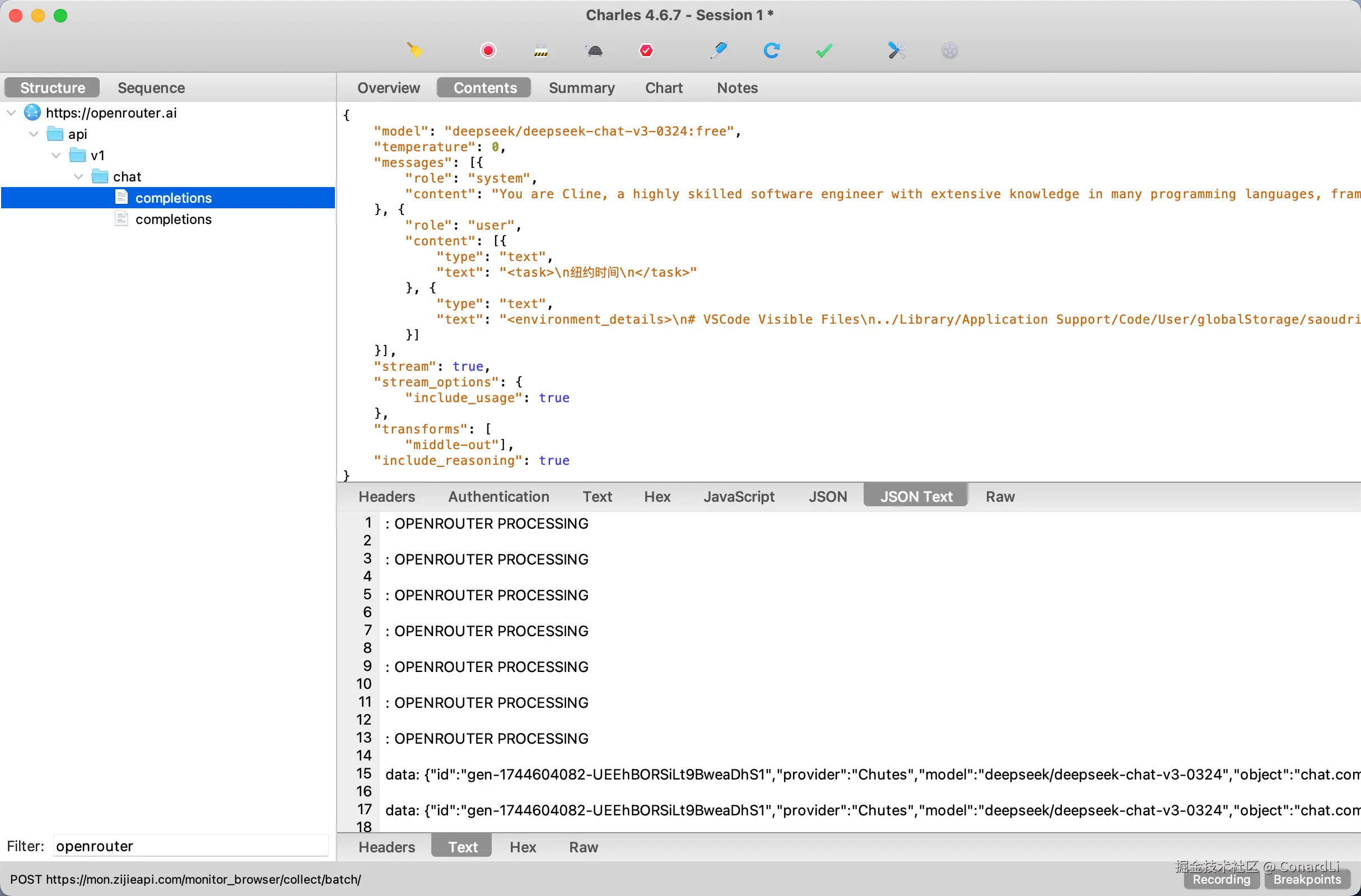The image size is (1361, 896).
Task: Click the broom clear session icon
Action: coord(415,50)
